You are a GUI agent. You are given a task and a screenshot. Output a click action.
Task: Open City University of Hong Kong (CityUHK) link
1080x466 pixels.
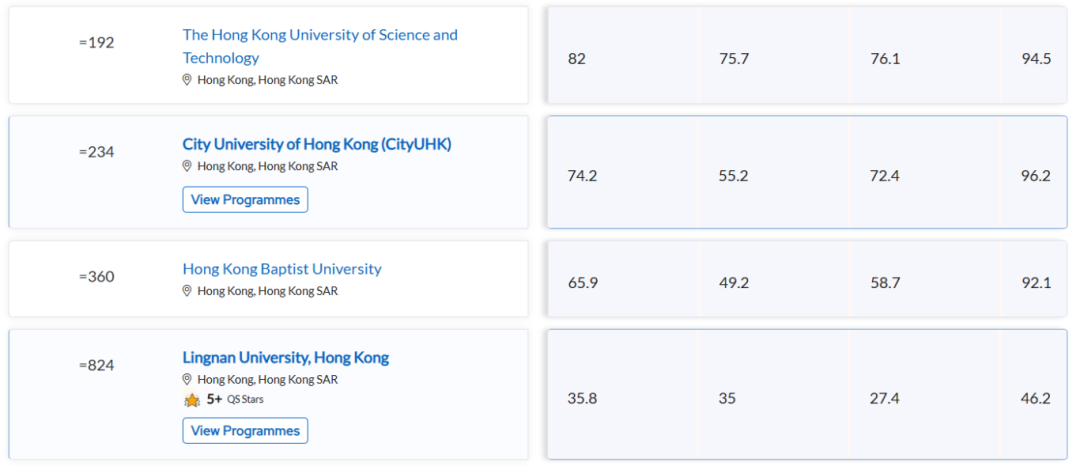[317, 145]
